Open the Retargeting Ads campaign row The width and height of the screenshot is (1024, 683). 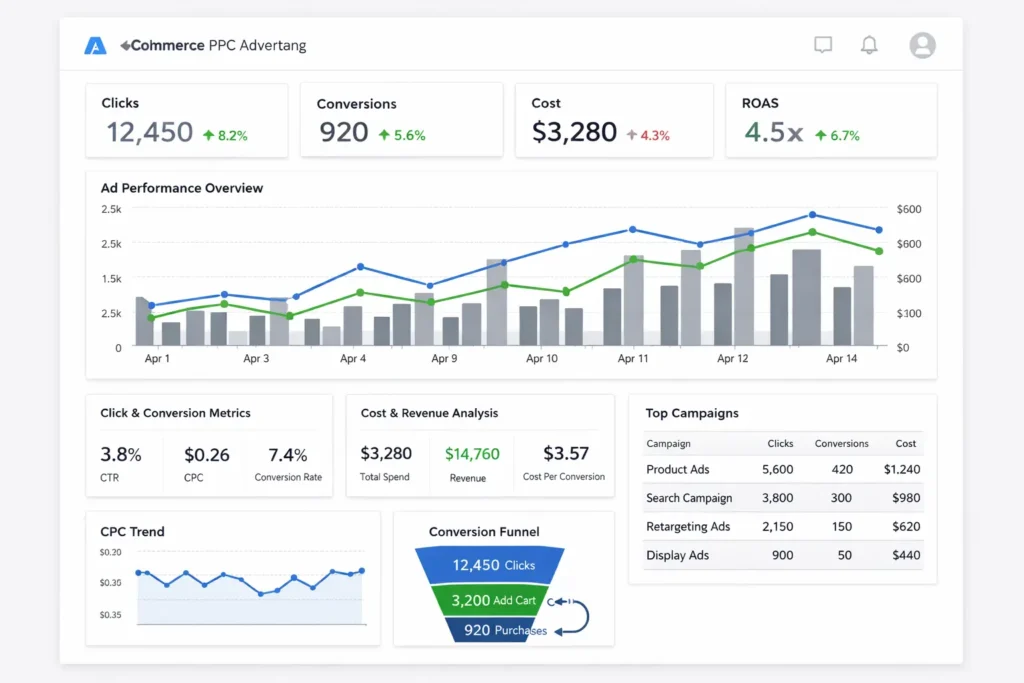click(782, 526)
